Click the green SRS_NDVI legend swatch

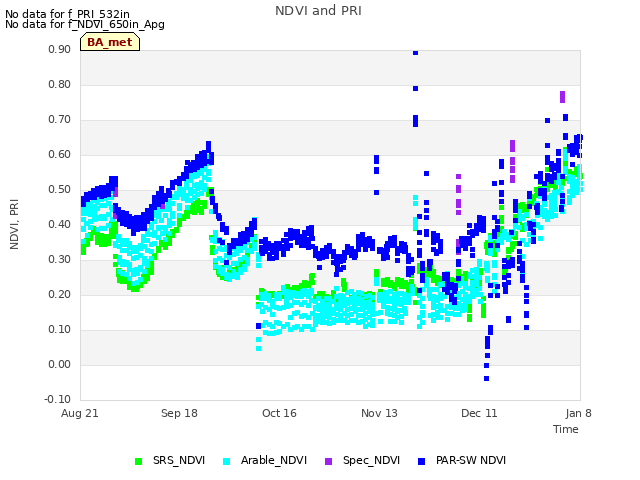pyautogui.click(x=138, y=461)
